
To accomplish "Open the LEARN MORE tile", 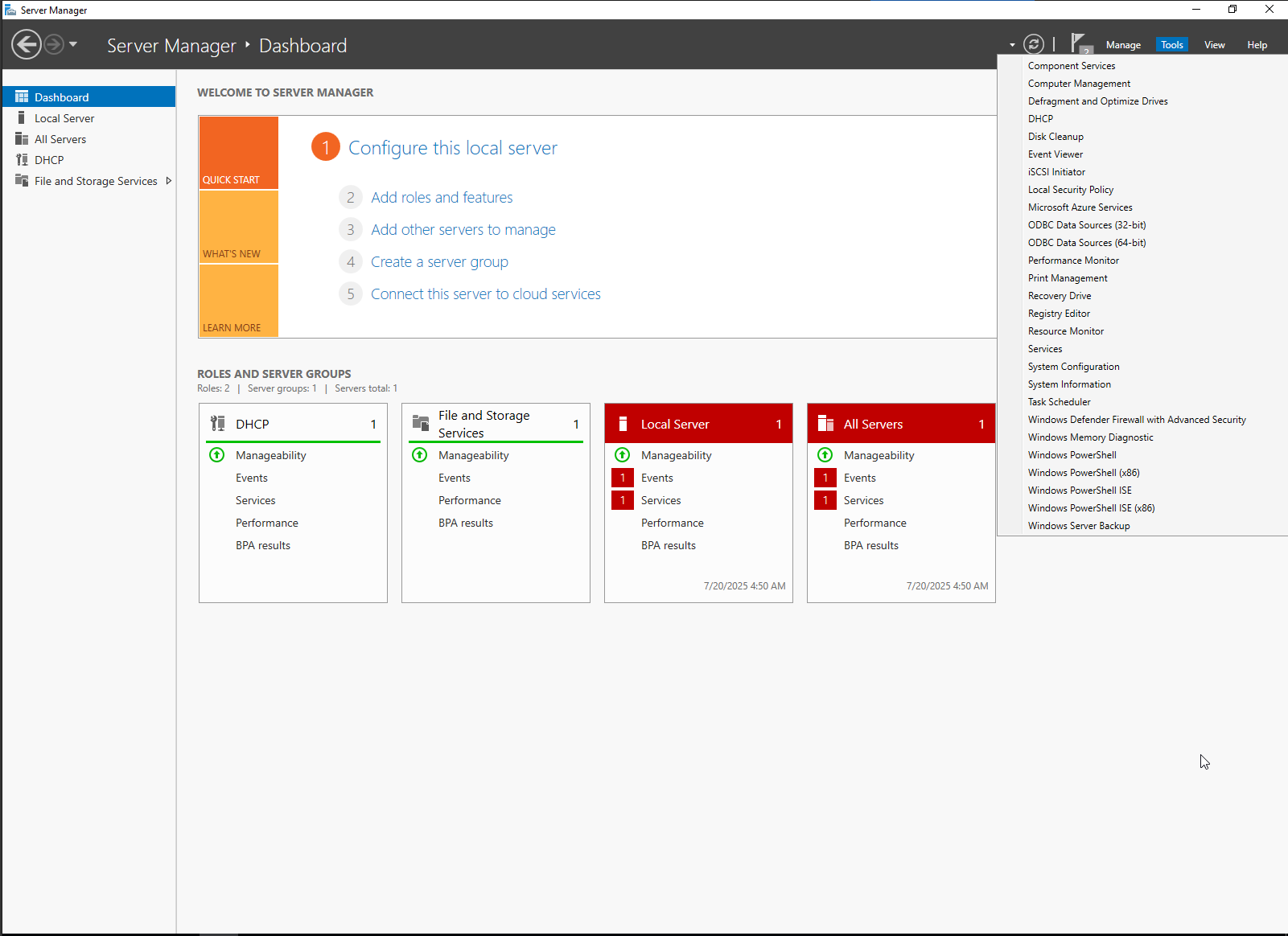I will [238, 301].
